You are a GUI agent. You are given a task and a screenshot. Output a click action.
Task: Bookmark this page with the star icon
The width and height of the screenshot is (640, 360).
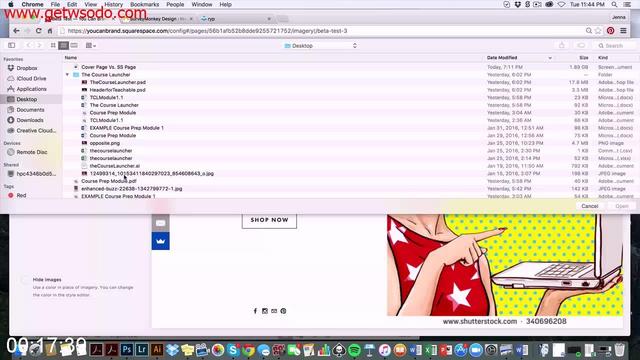(598, 31)
